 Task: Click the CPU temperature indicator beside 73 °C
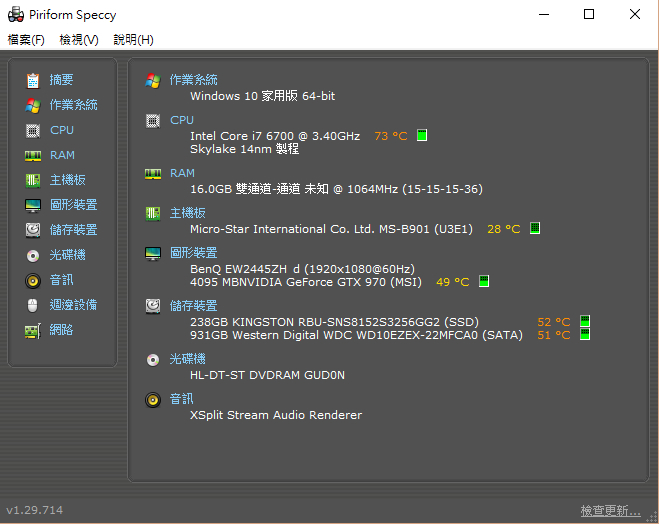[x=422, y=136]
